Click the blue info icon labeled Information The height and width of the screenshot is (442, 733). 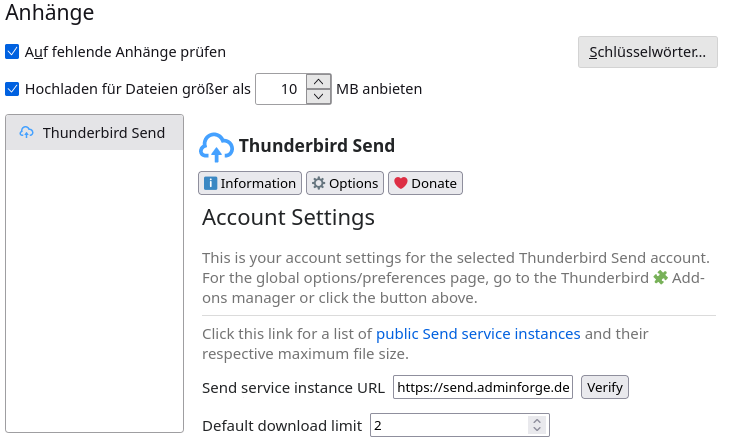210,183
